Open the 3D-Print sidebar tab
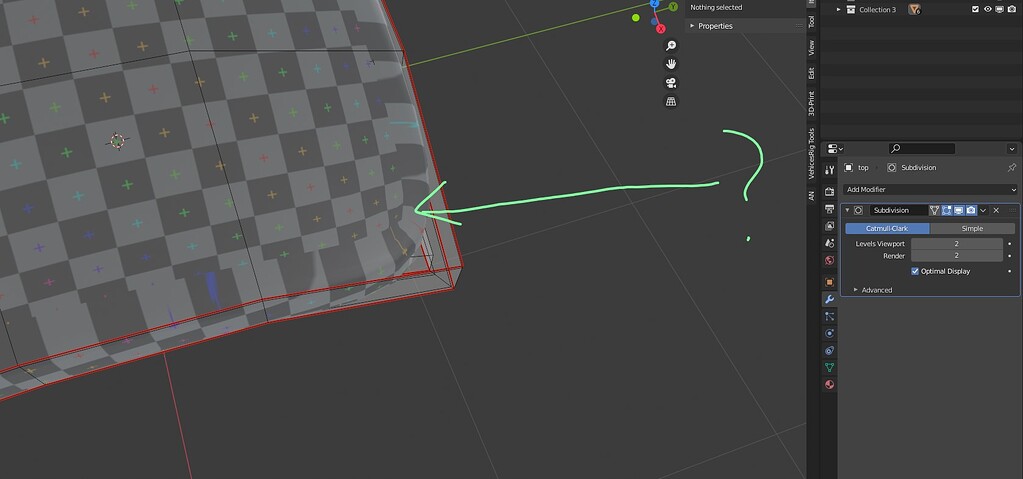Image resolution: width=1023 pixels, height=479 pixels. (812, 103)
